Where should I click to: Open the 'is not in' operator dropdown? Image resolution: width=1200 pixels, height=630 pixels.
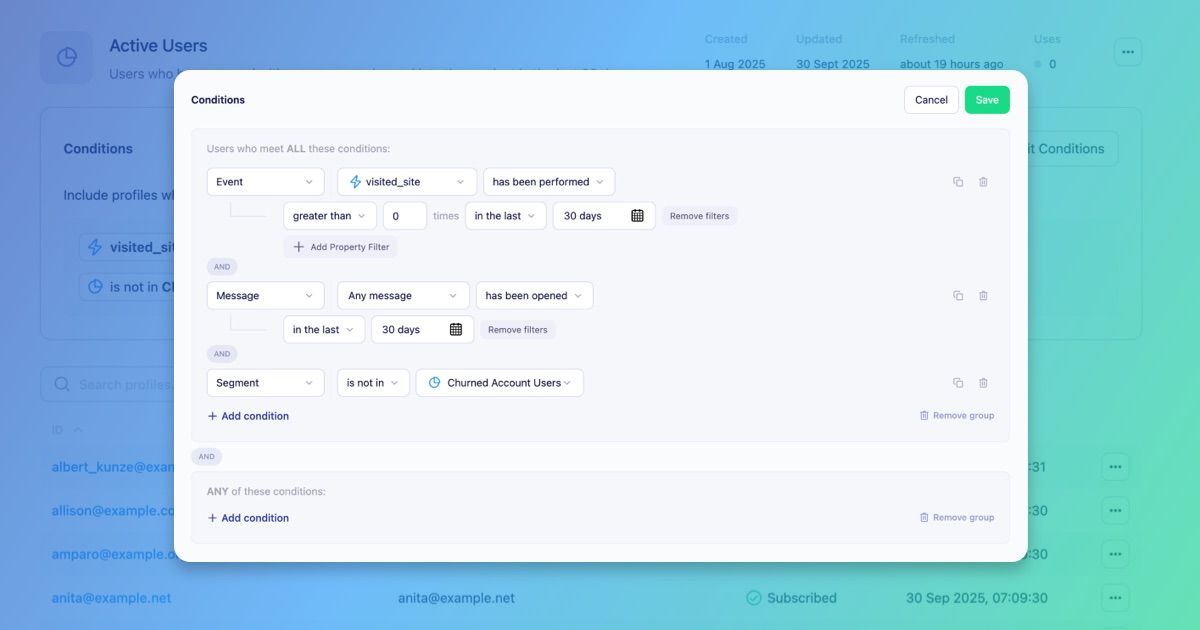(372, 383)
